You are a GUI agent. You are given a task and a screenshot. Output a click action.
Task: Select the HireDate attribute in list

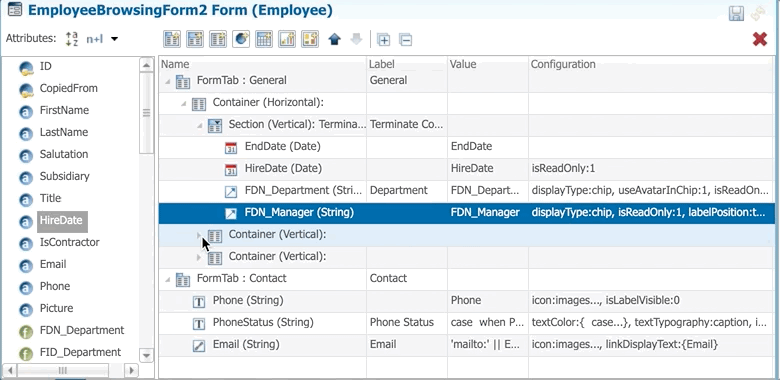click(61, 220)
